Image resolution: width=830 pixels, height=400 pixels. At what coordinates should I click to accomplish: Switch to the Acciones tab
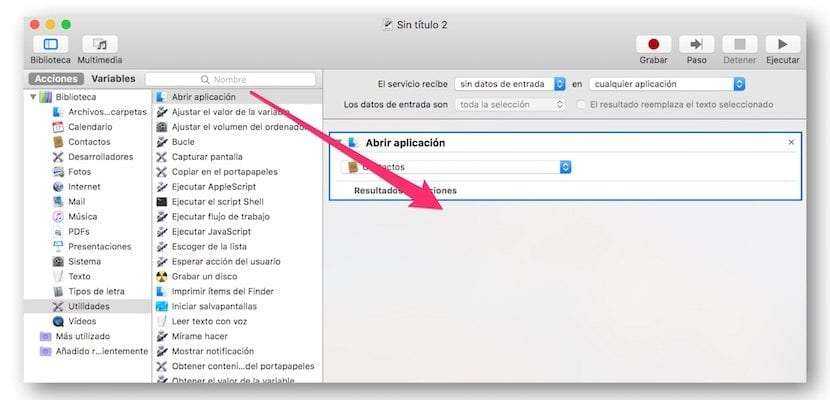click(55, 78)
